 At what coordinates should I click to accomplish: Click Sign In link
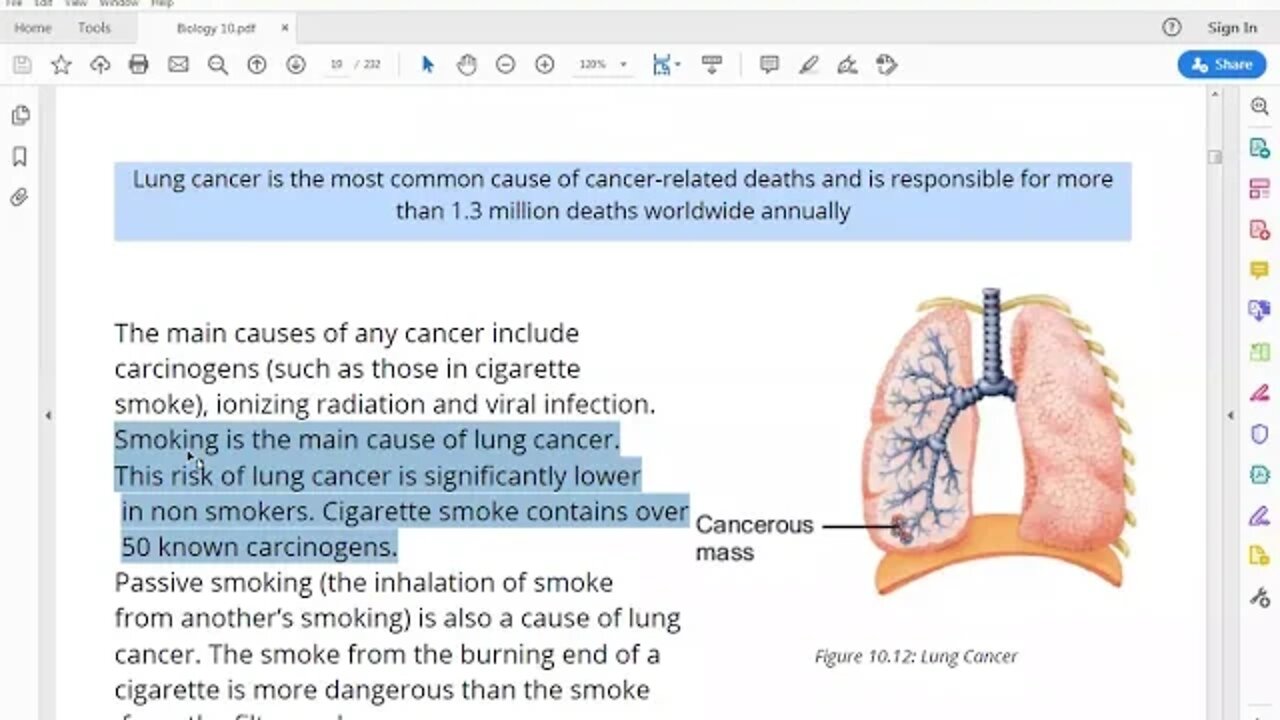point(1232,28)
